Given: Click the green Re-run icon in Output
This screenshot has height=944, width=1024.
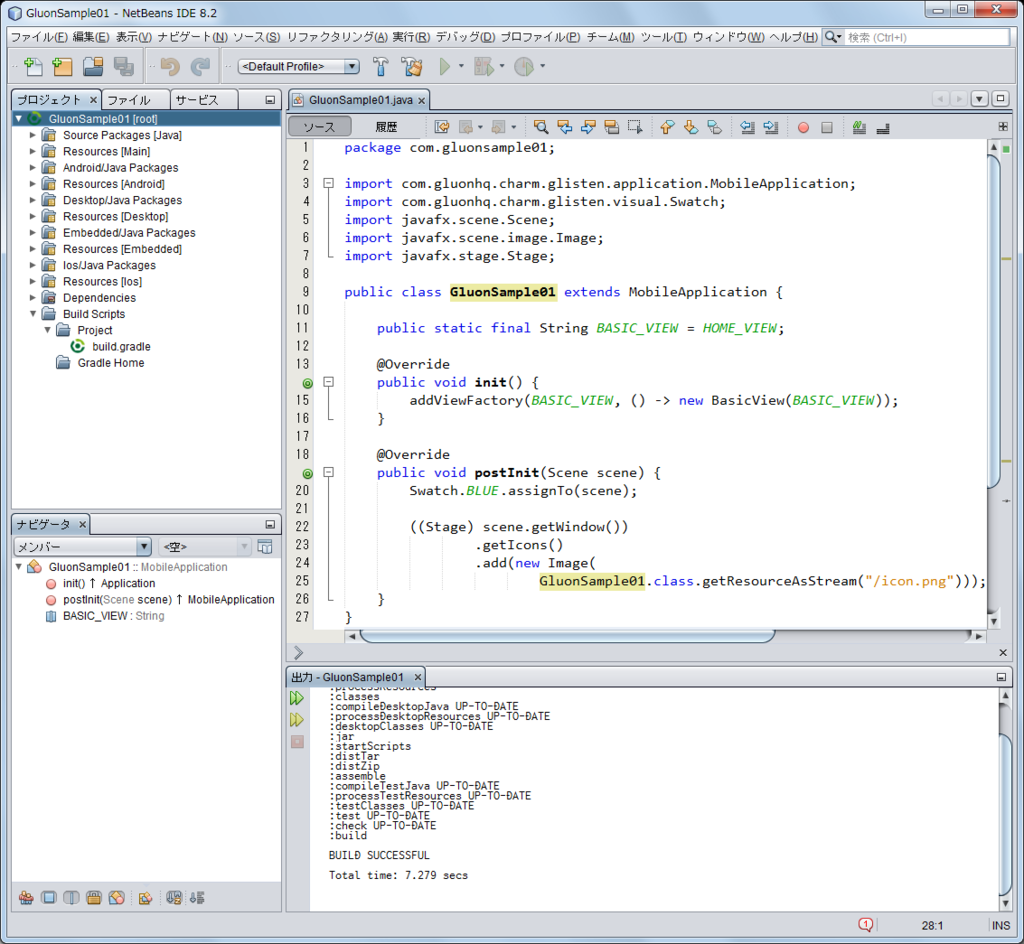Looking at the screenshot, I should click(x=297, y=698).
